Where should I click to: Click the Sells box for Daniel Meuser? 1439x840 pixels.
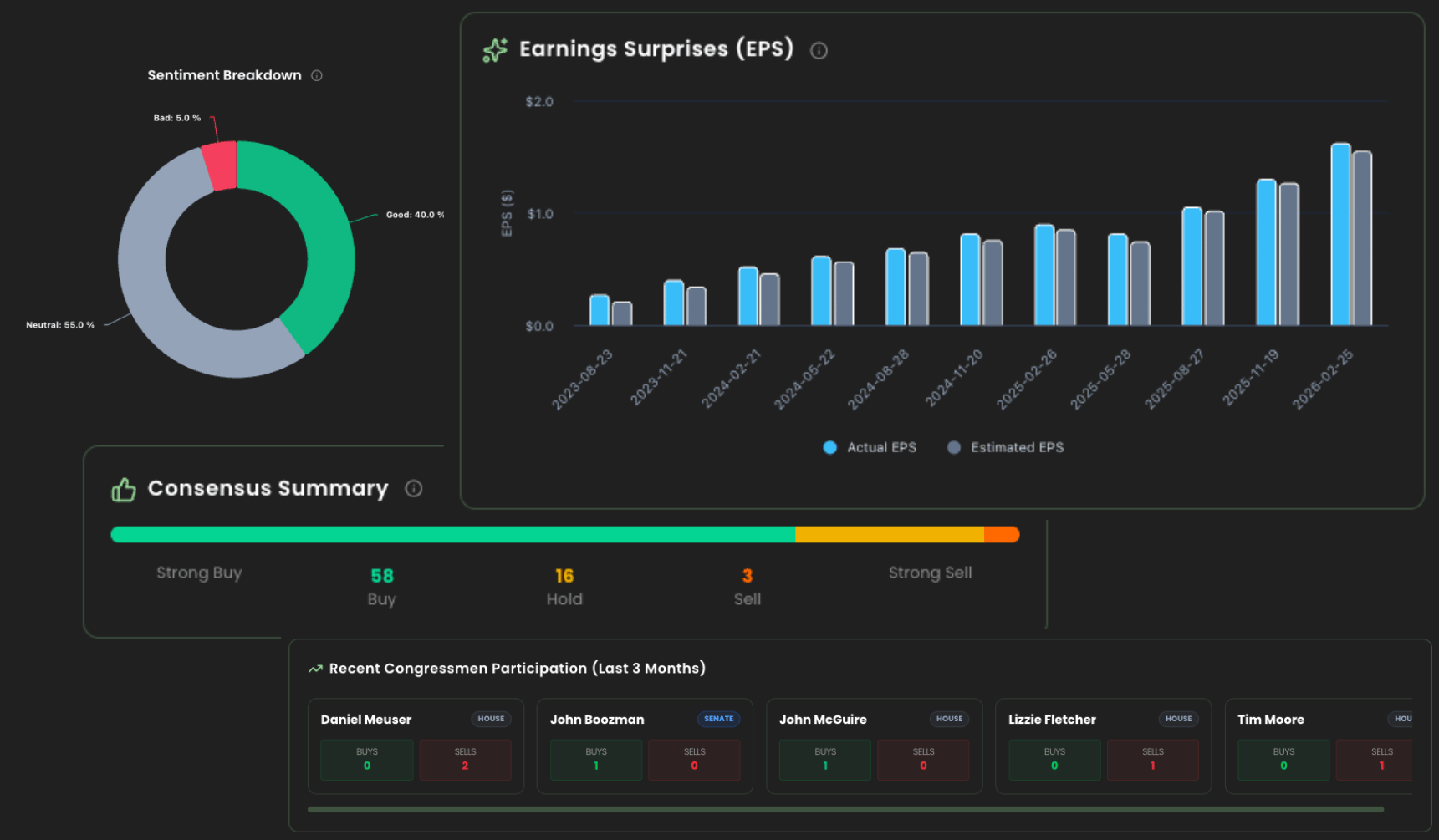pos(465,760)
